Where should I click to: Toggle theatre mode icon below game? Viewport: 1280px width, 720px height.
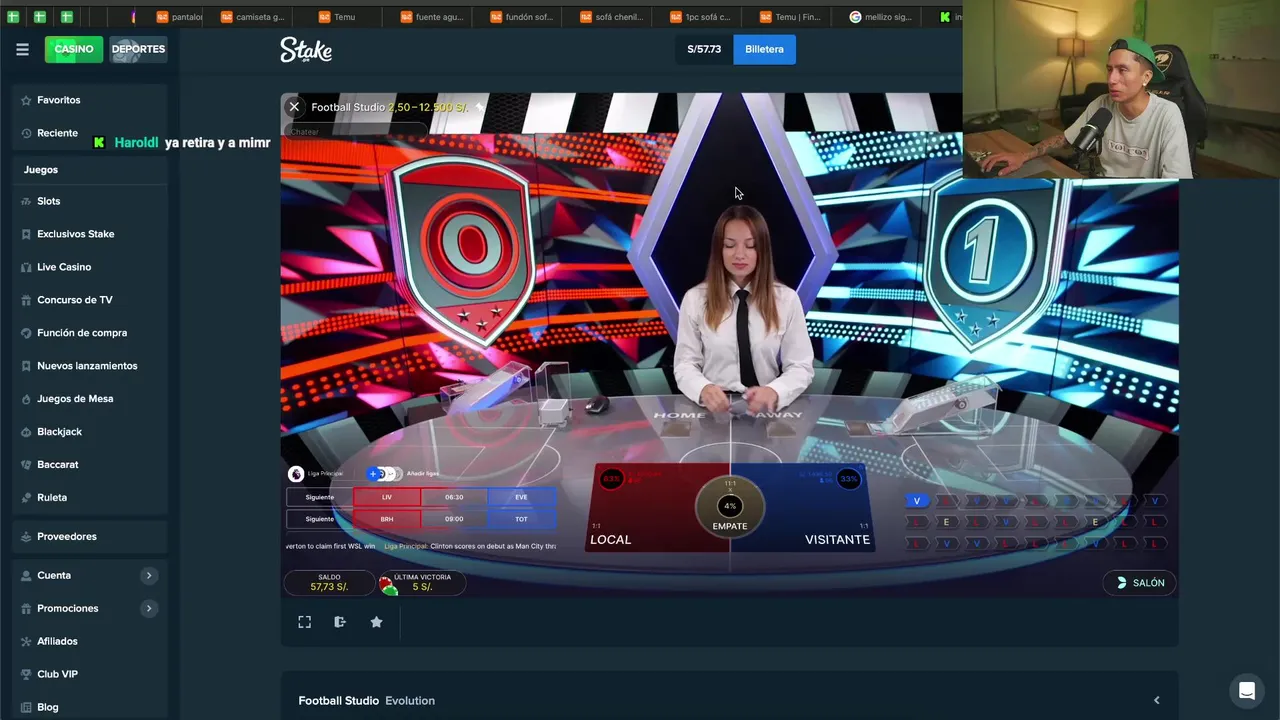340,622
